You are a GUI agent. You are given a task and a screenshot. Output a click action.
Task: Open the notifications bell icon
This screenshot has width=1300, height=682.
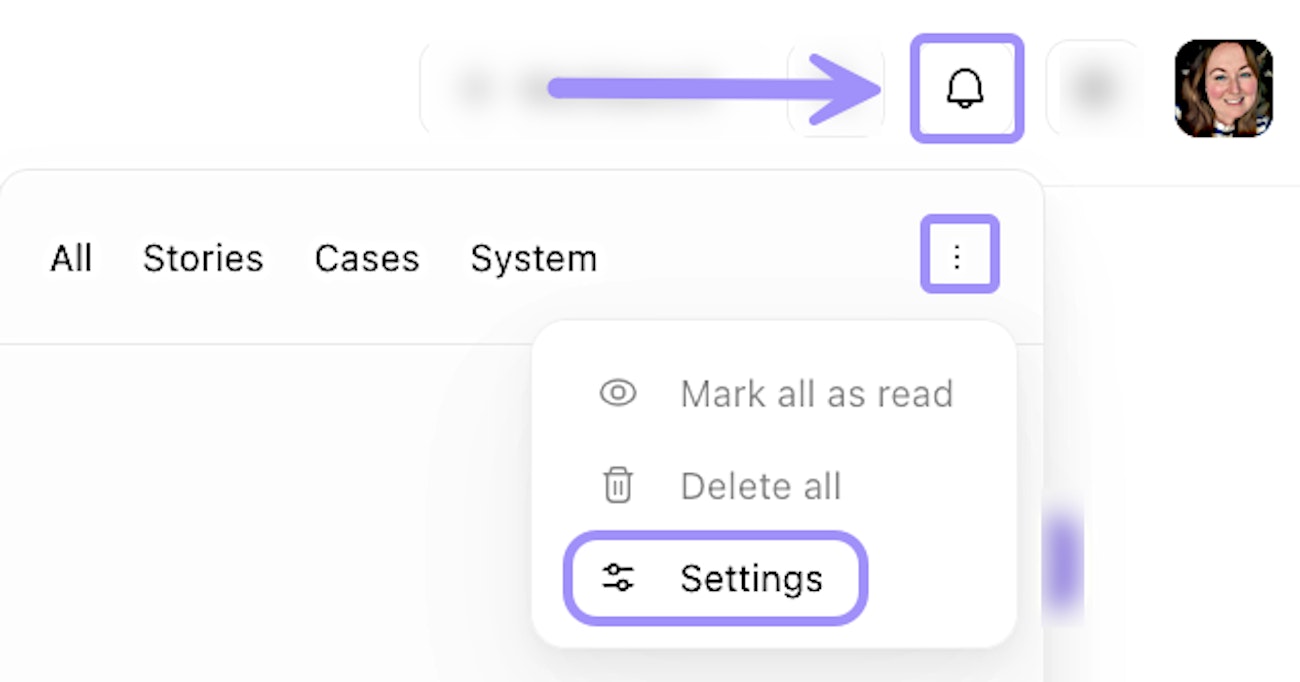pyautogui.click(x=965, y=89)
